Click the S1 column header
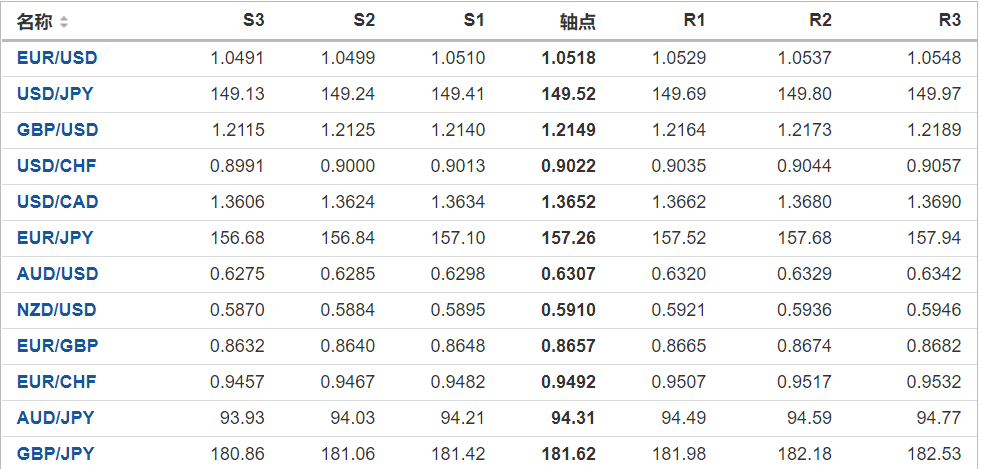The width and height of the screenshot is (981, 469). [x=474, y=21]
